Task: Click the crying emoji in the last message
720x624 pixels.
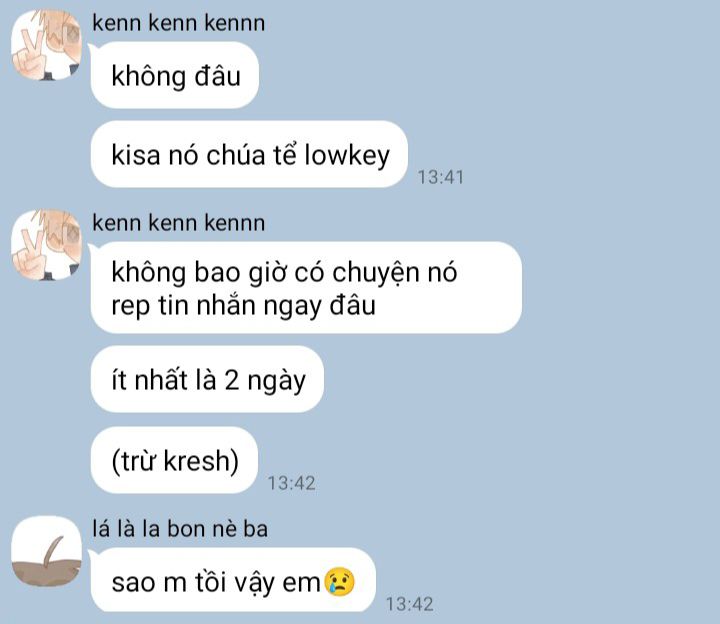Action: (x=340, y=582)
